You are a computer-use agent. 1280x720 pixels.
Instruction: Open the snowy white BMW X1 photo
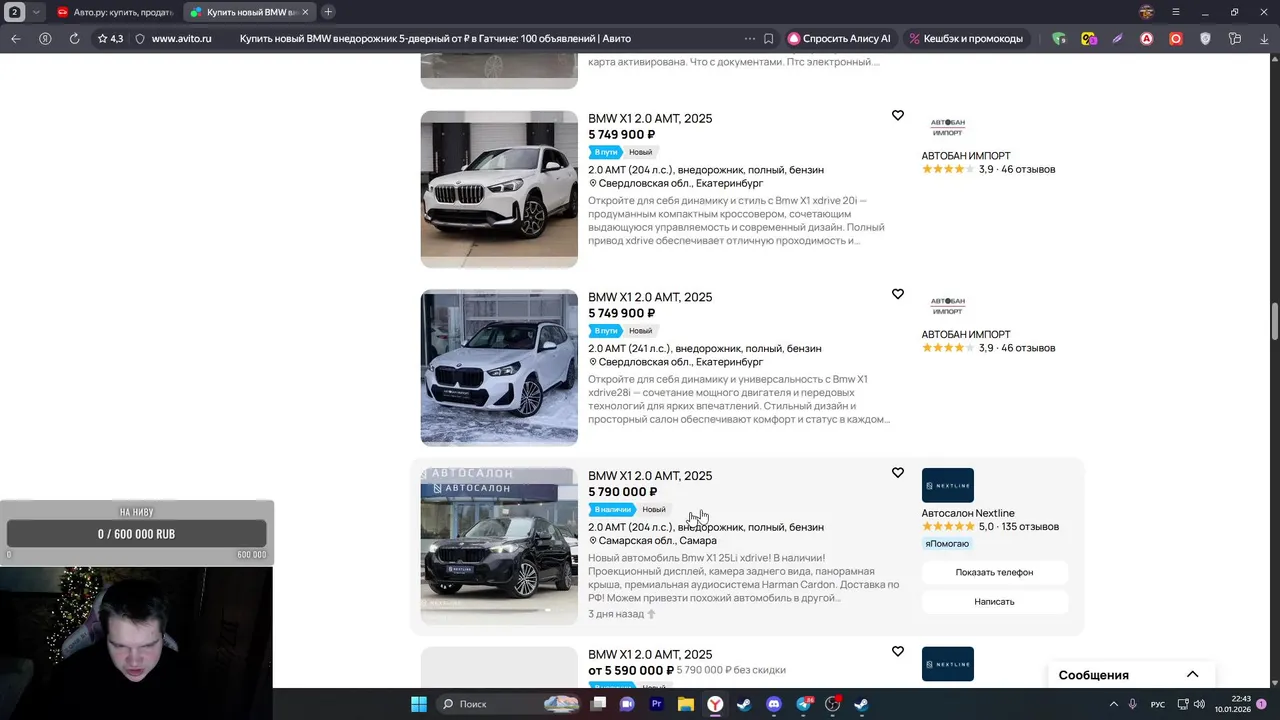(x=499, y=368)
